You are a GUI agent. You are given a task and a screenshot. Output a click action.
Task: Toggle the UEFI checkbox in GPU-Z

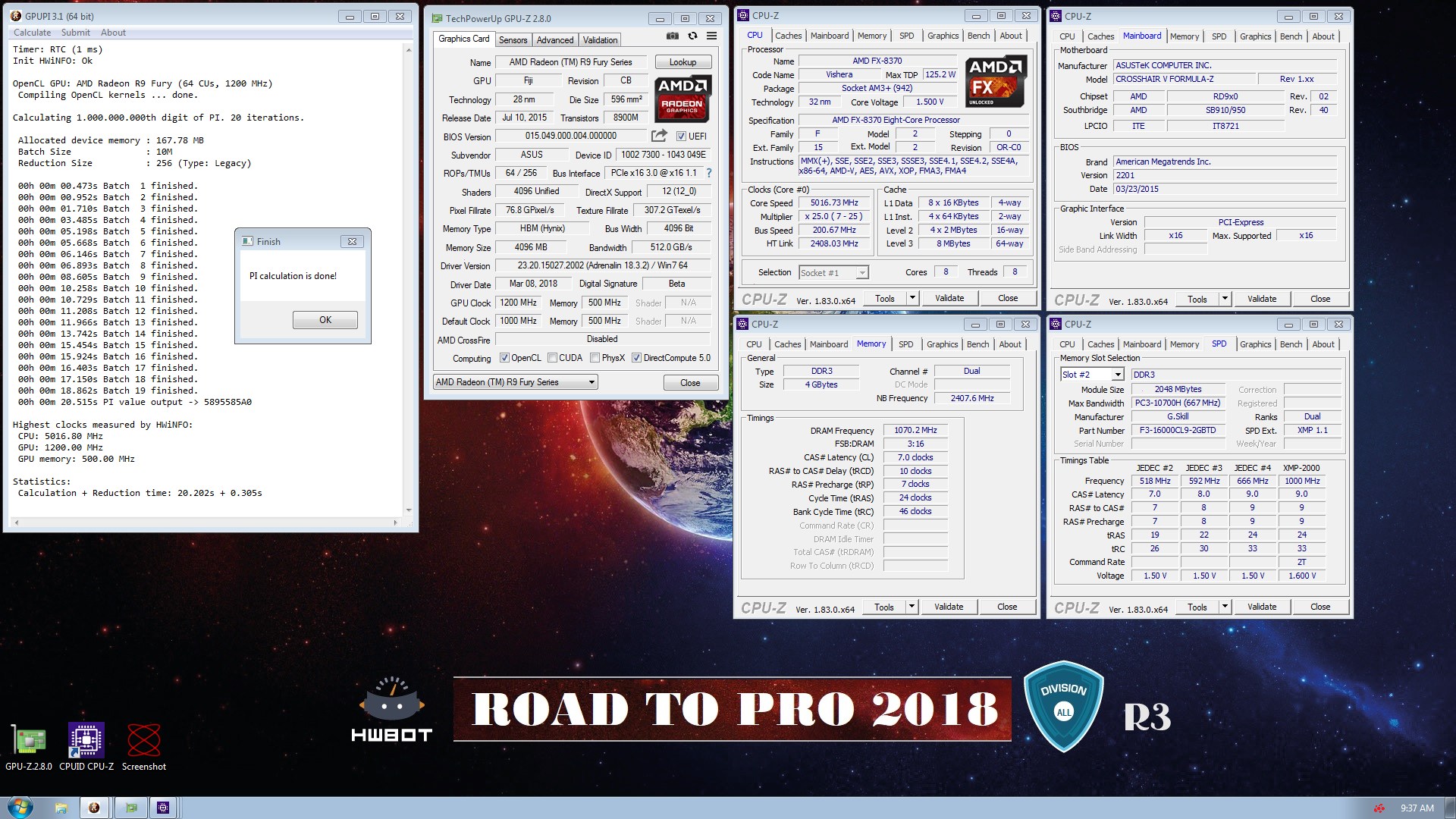tap(681, 136)
